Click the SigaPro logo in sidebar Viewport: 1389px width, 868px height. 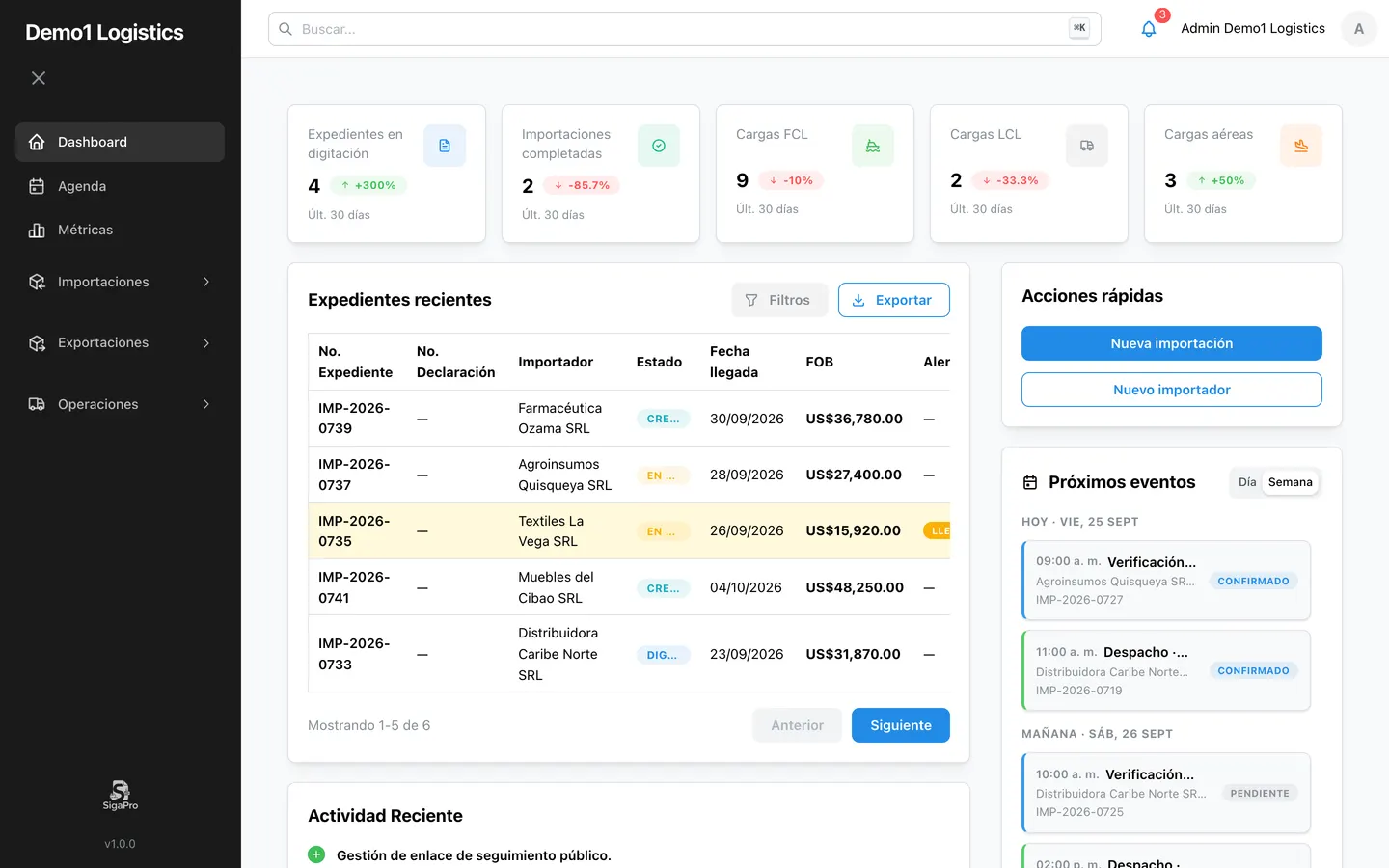[x=121, y=796]
